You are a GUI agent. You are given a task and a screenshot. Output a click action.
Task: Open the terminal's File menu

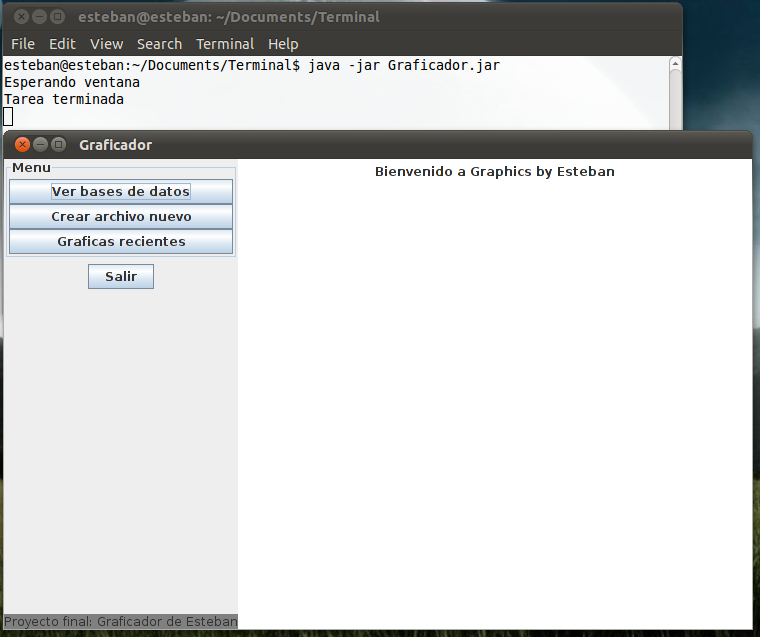point(23,44)
